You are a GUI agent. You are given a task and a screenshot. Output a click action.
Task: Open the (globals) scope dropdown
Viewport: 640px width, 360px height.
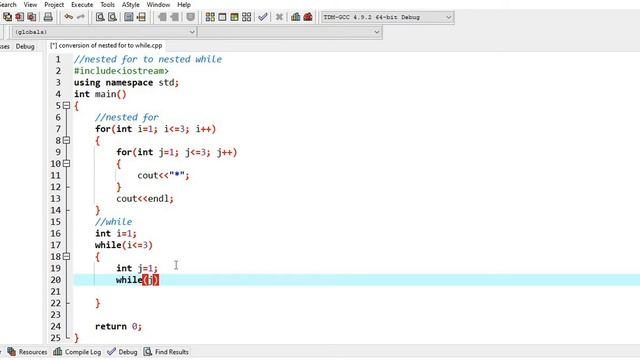click(x=104, y=32)
